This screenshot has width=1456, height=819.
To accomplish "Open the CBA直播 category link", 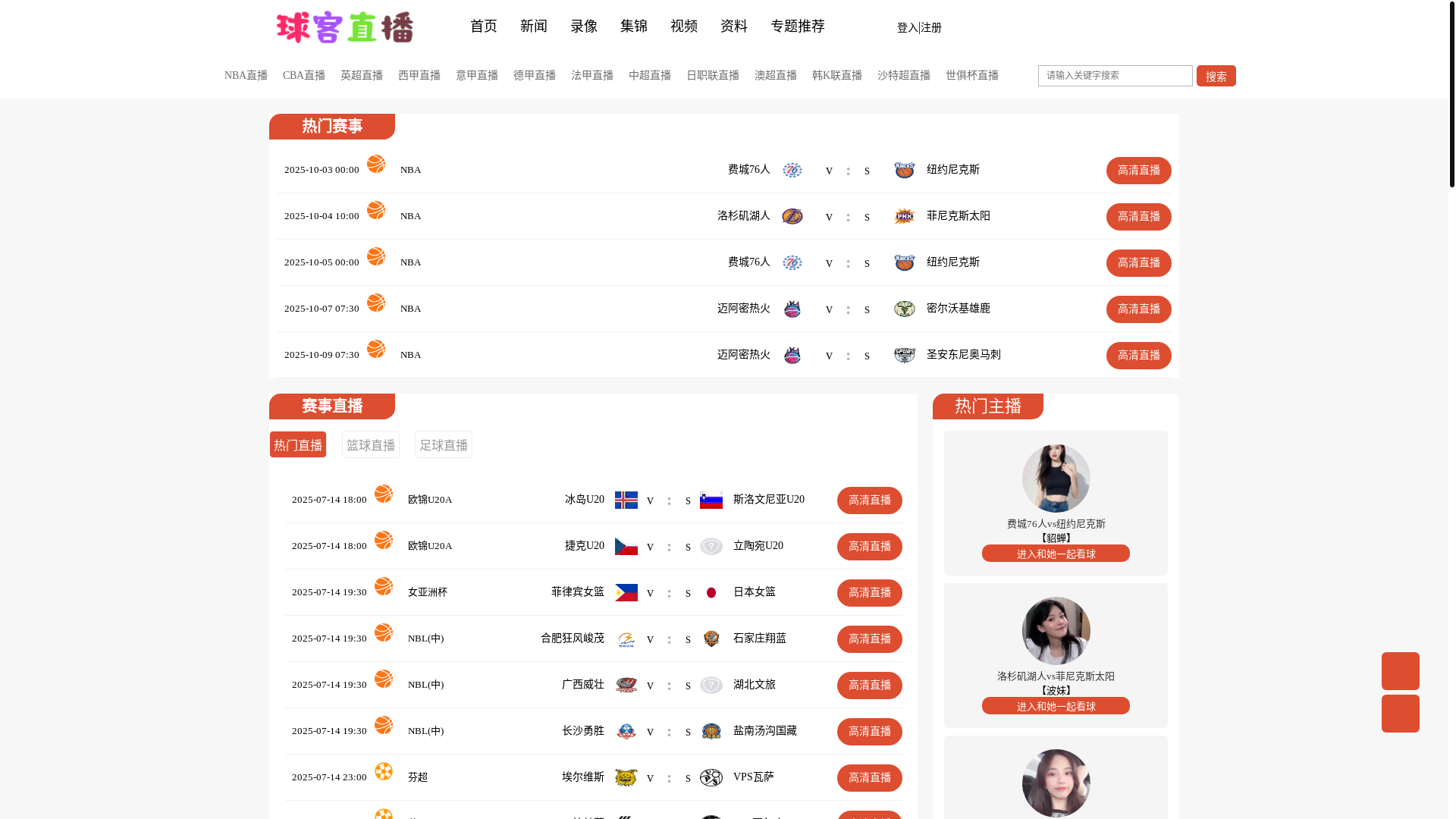I will (304, 75).
